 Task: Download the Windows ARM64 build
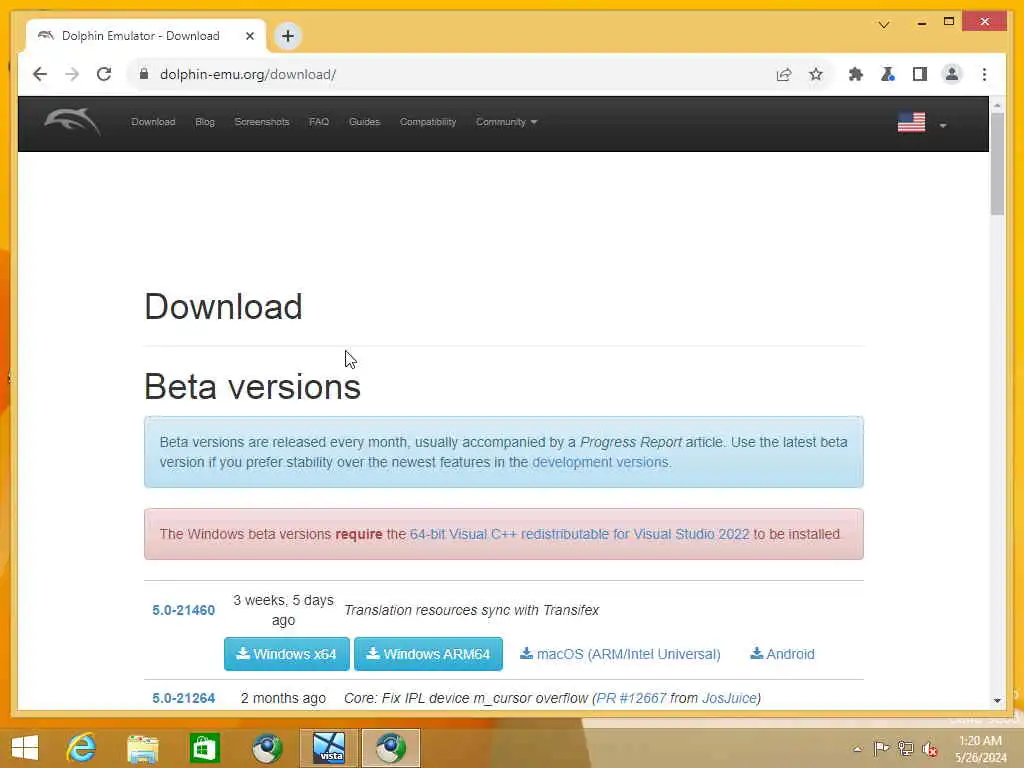click(x=428, y=654)
